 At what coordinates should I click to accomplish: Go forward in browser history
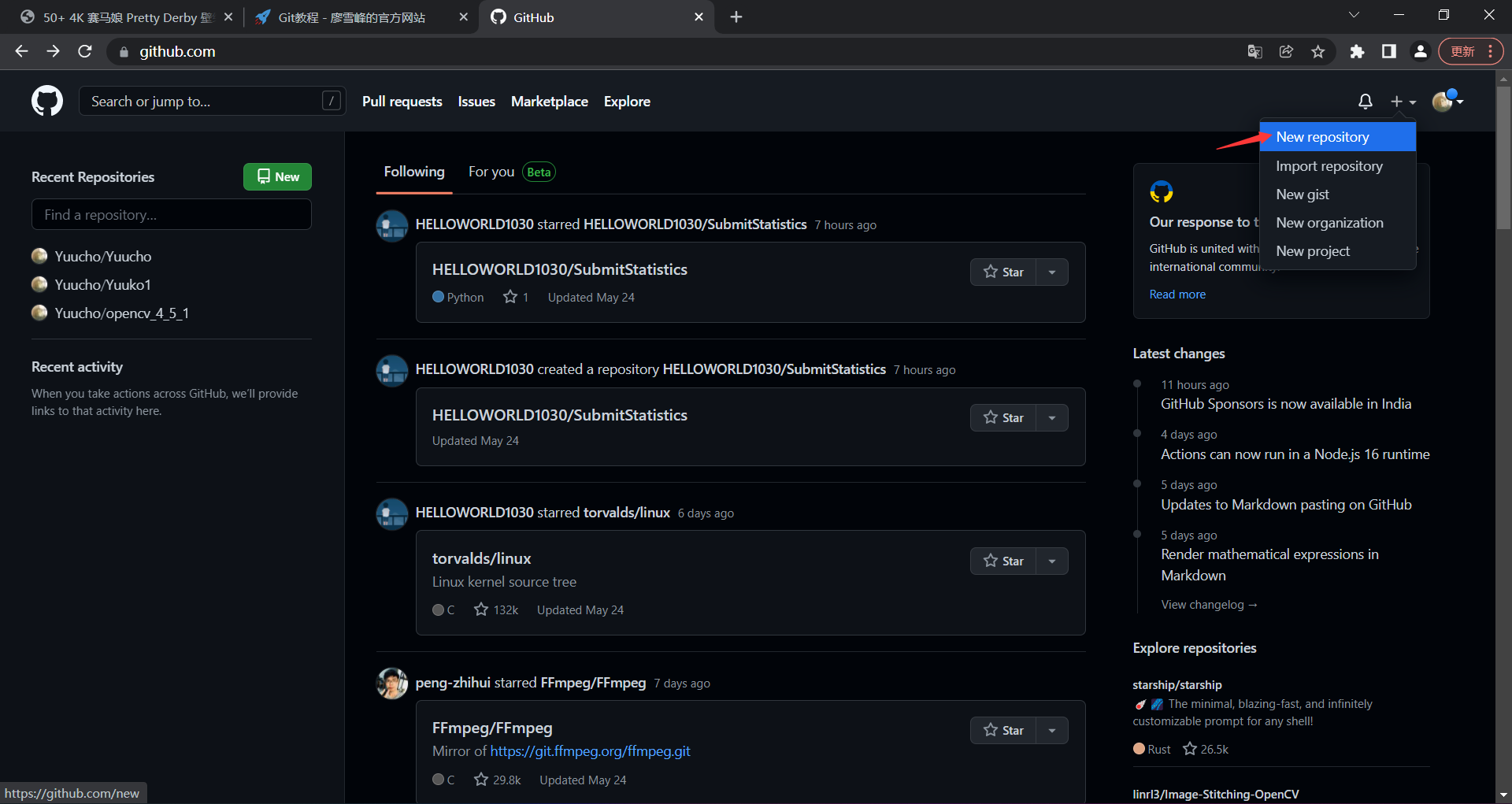pos(53,51)
